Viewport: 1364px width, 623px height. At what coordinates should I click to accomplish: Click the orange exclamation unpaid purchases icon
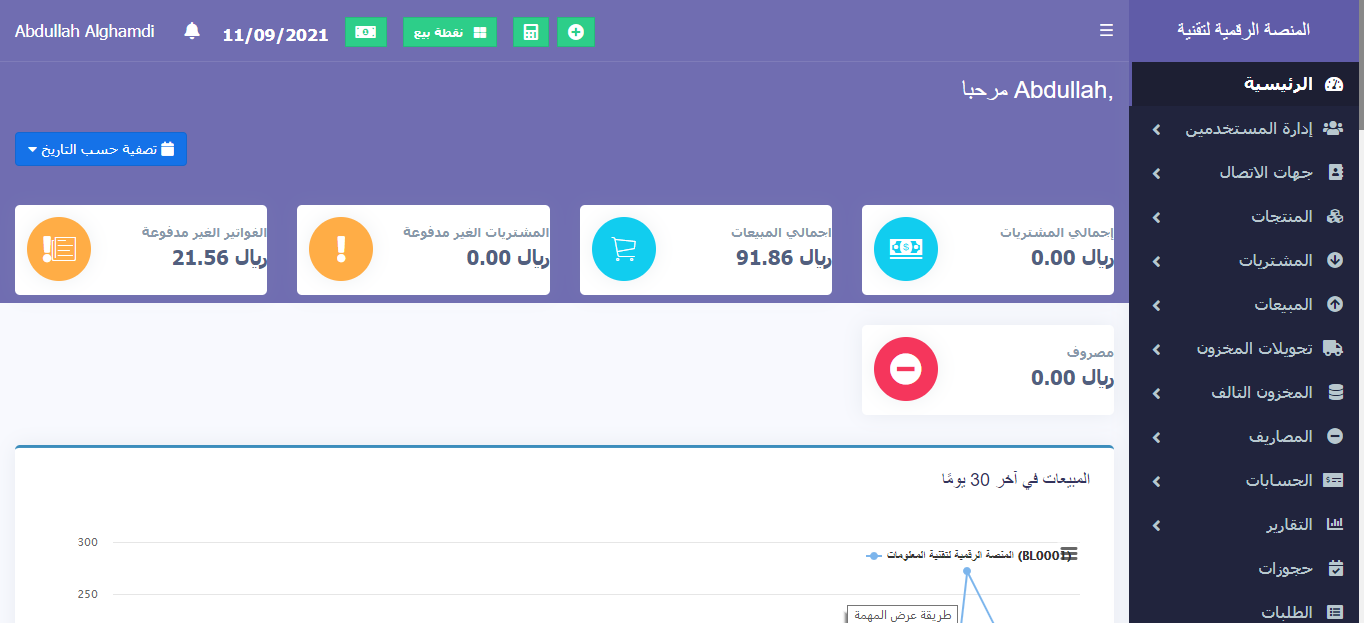(341, 249)
